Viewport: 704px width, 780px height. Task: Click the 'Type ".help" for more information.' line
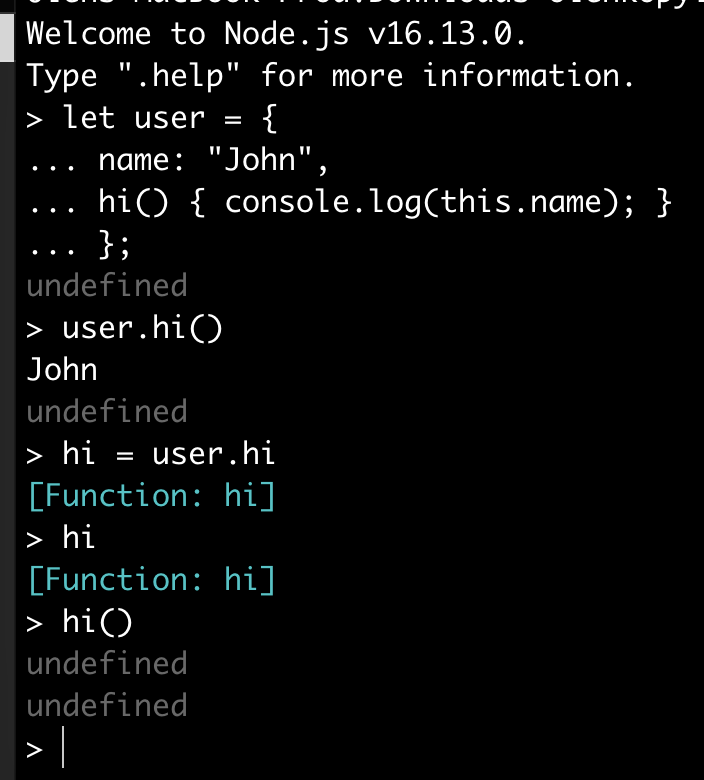[330, 76]
